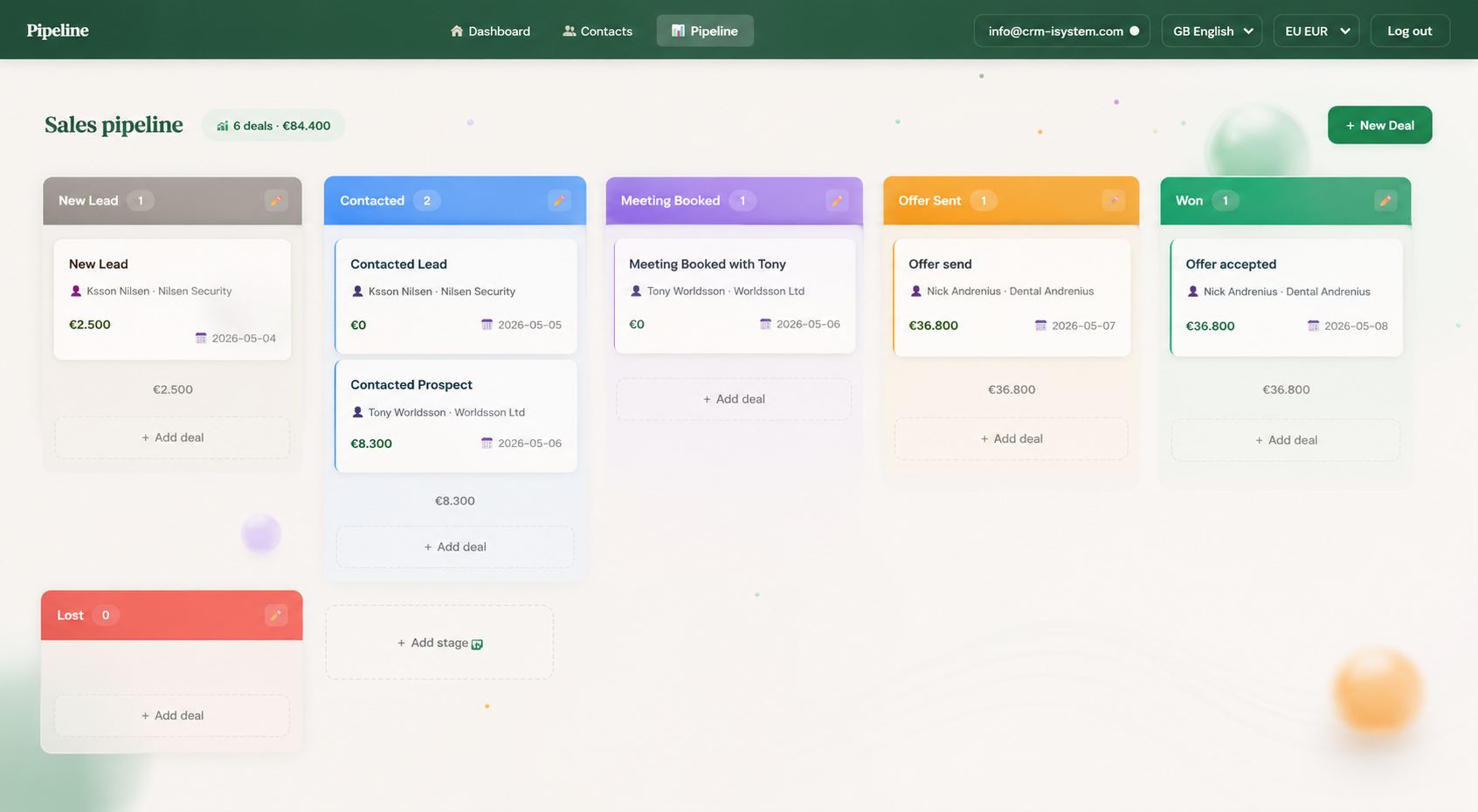The height and width of the screenshot is (812, 1478).
Task: Click person icon on Contacted Prospect card
Action: (x=357, y=412)
